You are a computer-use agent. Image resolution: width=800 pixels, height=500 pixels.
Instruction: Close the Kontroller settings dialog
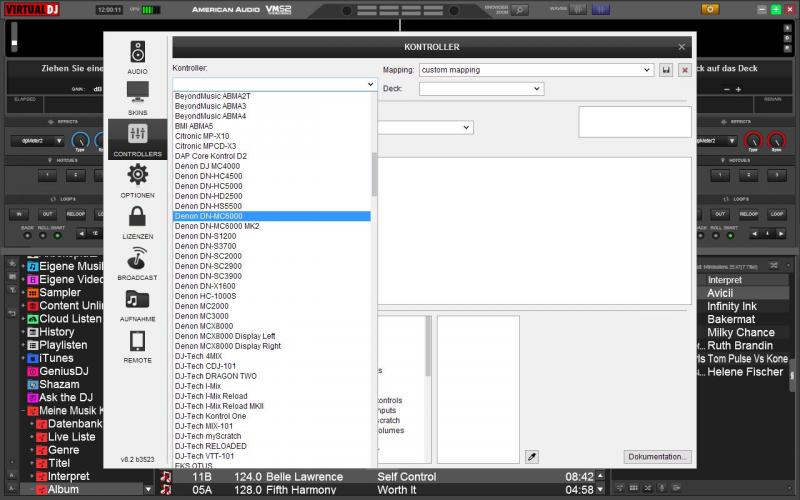coord(682,47)
